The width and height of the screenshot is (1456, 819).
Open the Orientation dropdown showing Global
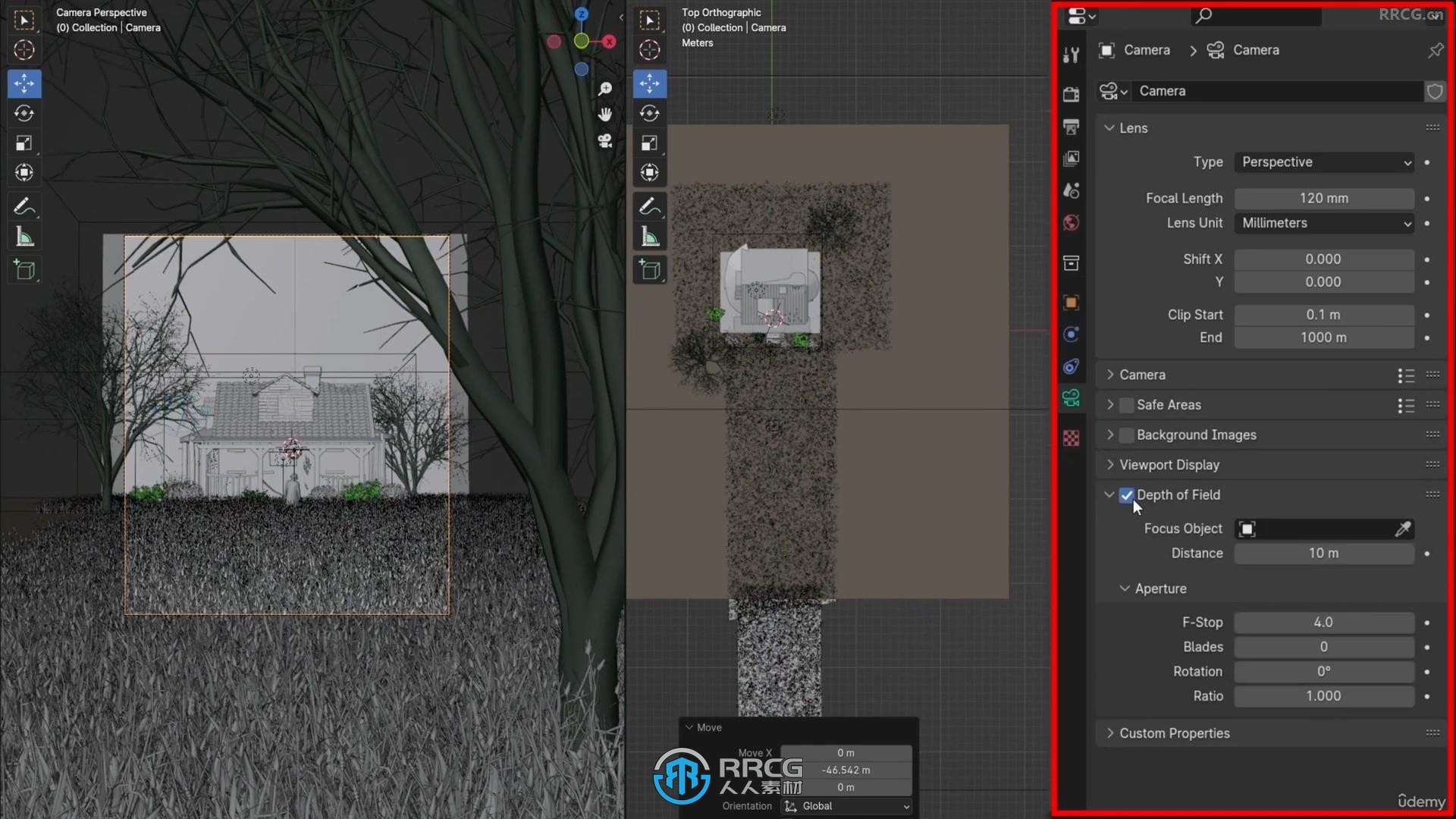[847, 806]
